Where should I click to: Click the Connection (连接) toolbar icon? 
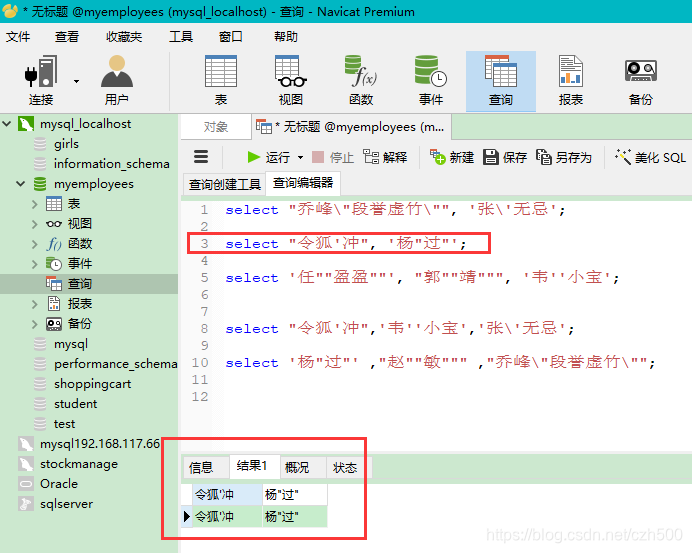[41, 80]
